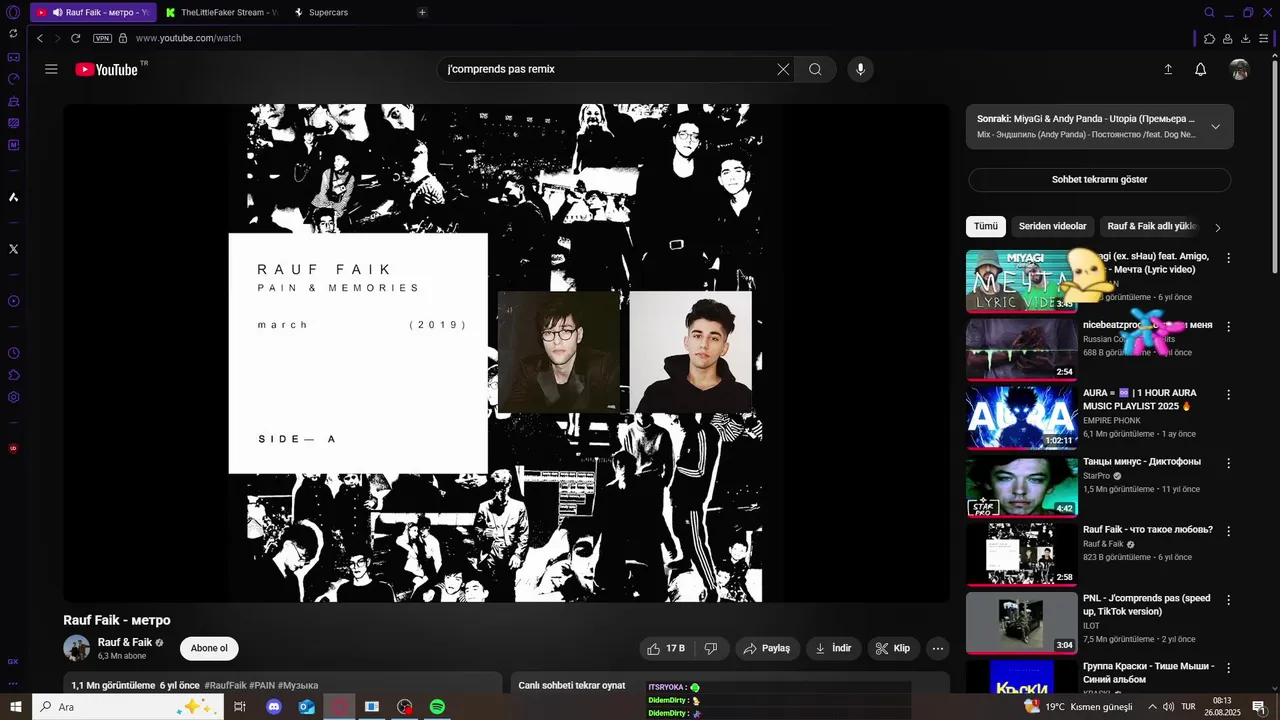The width and height of the screenshot is (1280, 720).
Task: Subscribe with the Abone ol button
Action: (x=209, y=648)
